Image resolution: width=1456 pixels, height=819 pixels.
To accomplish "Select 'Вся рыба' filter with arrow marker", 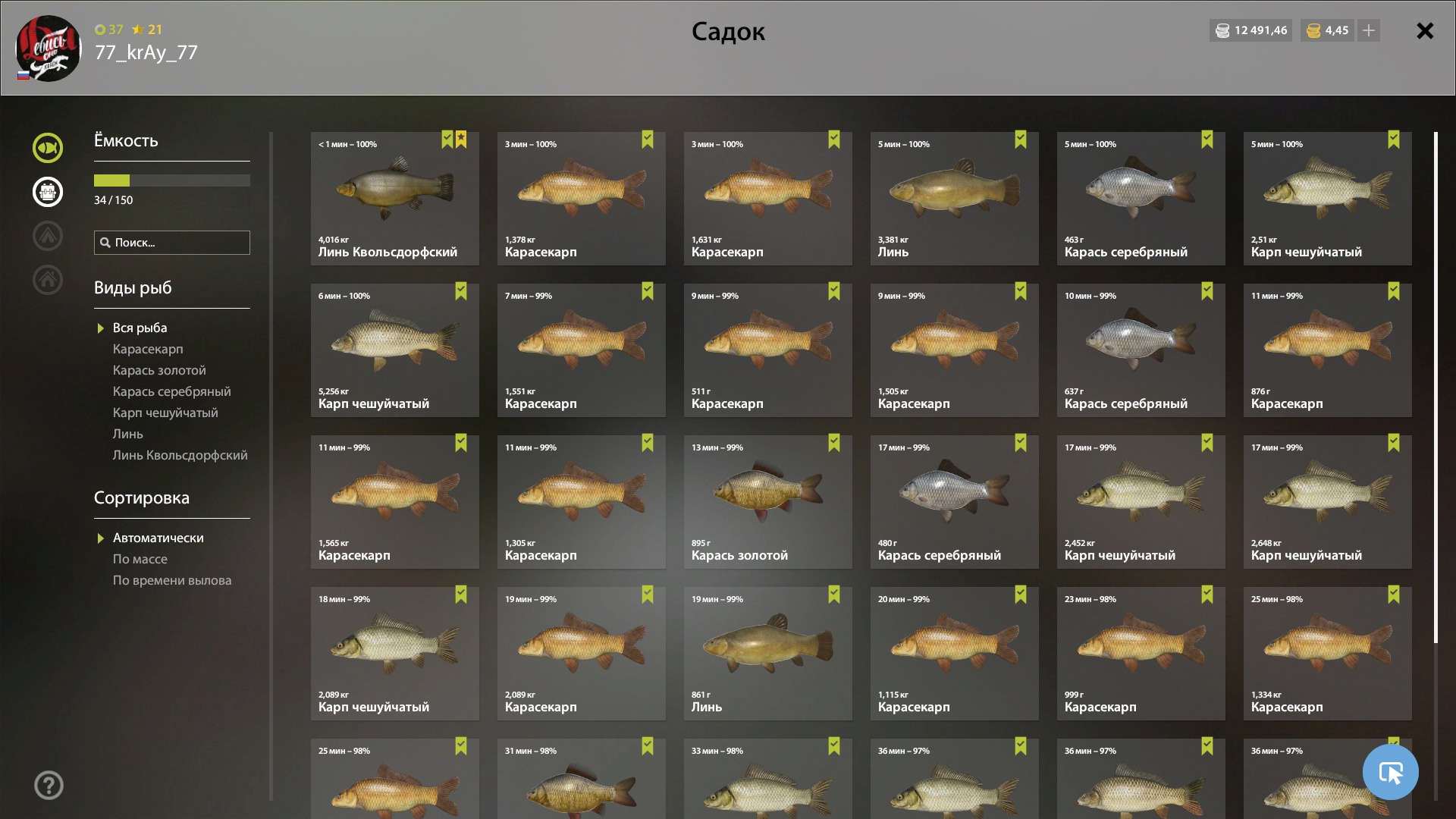I will [140, 328].
